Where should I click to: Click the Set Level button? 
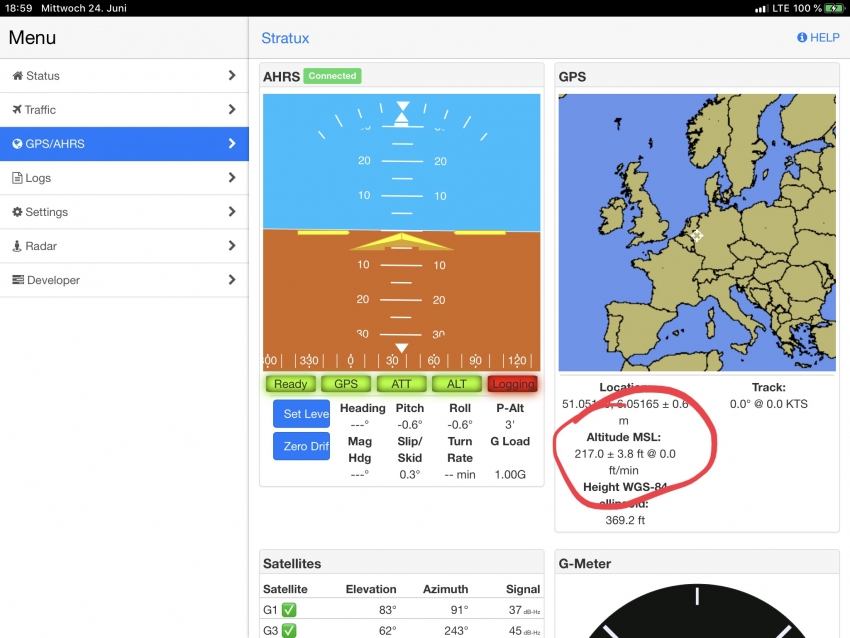pyautogui.click(x=301, y=414)
